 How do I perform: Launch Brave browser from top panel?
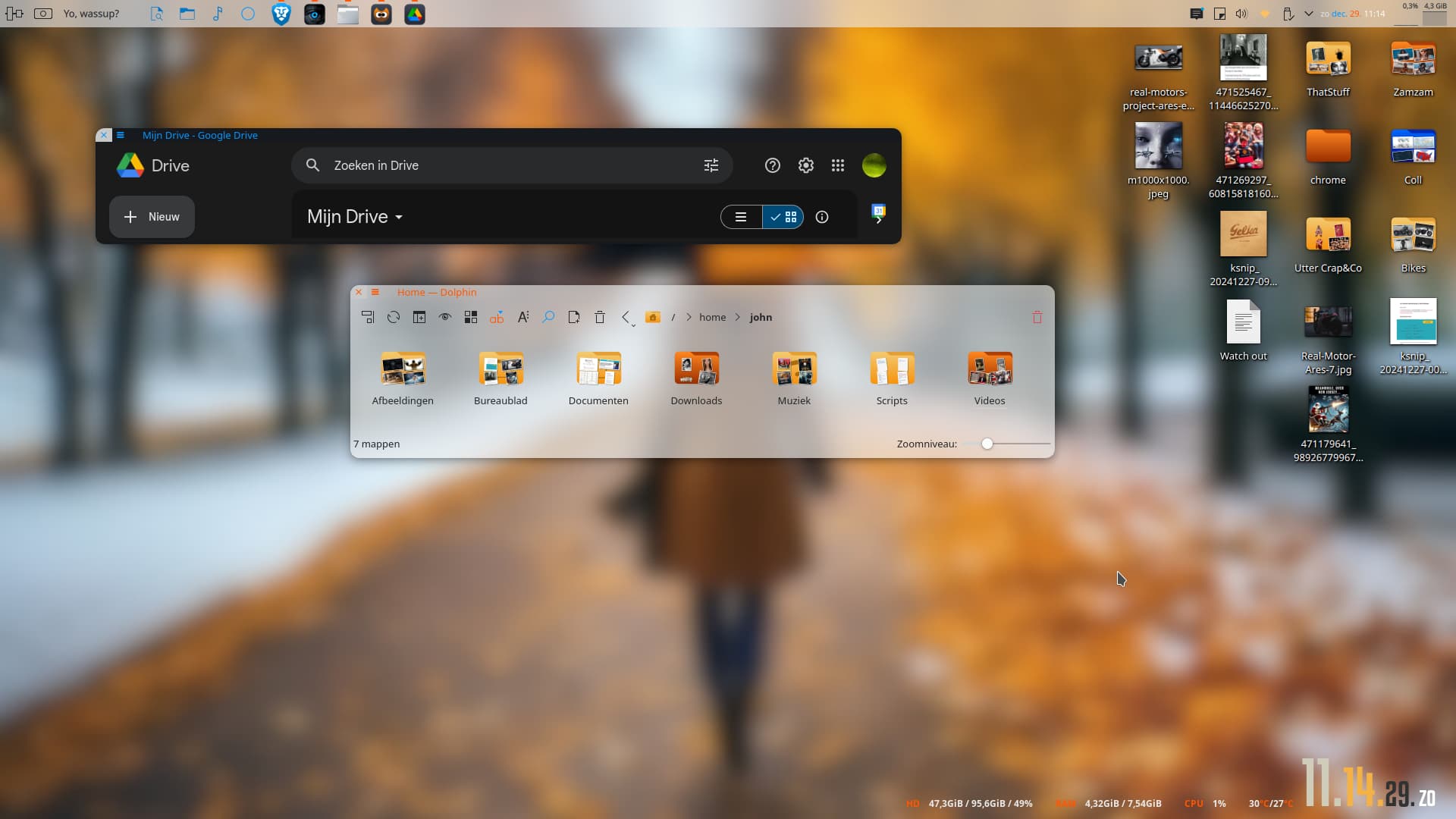281,14
